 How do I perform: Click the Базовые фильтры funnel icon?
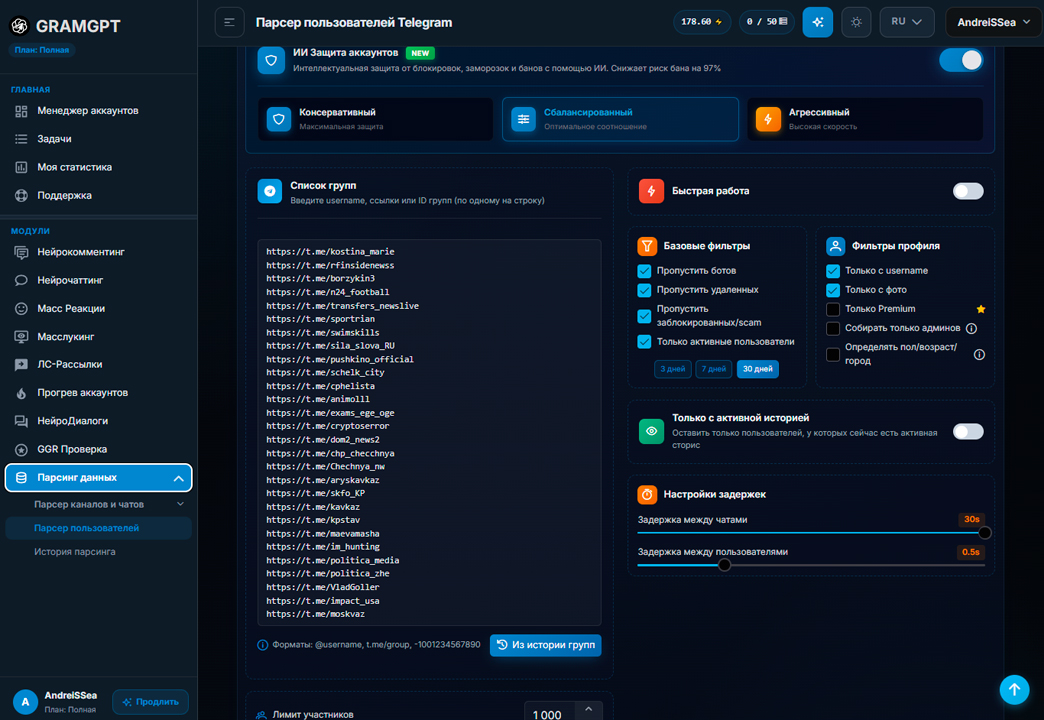point(647,246)
